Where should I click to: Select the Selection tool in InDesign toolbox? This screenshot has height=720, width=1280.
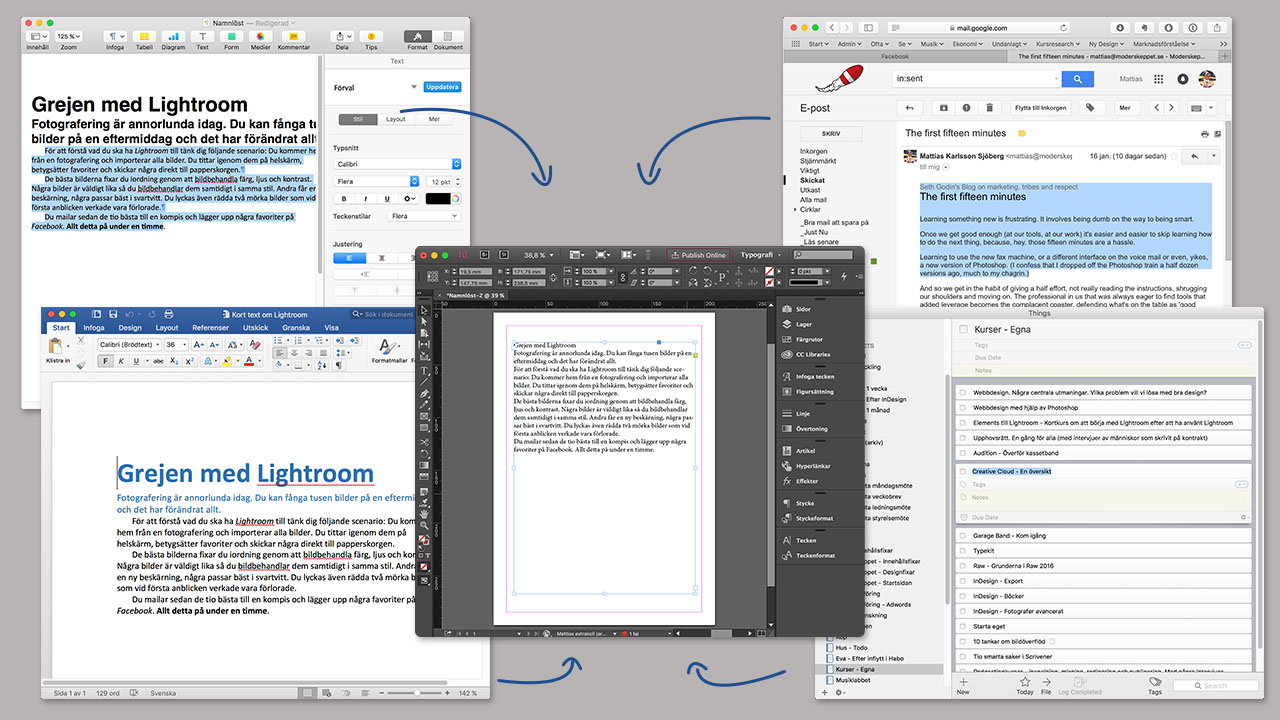pos(425,311)
